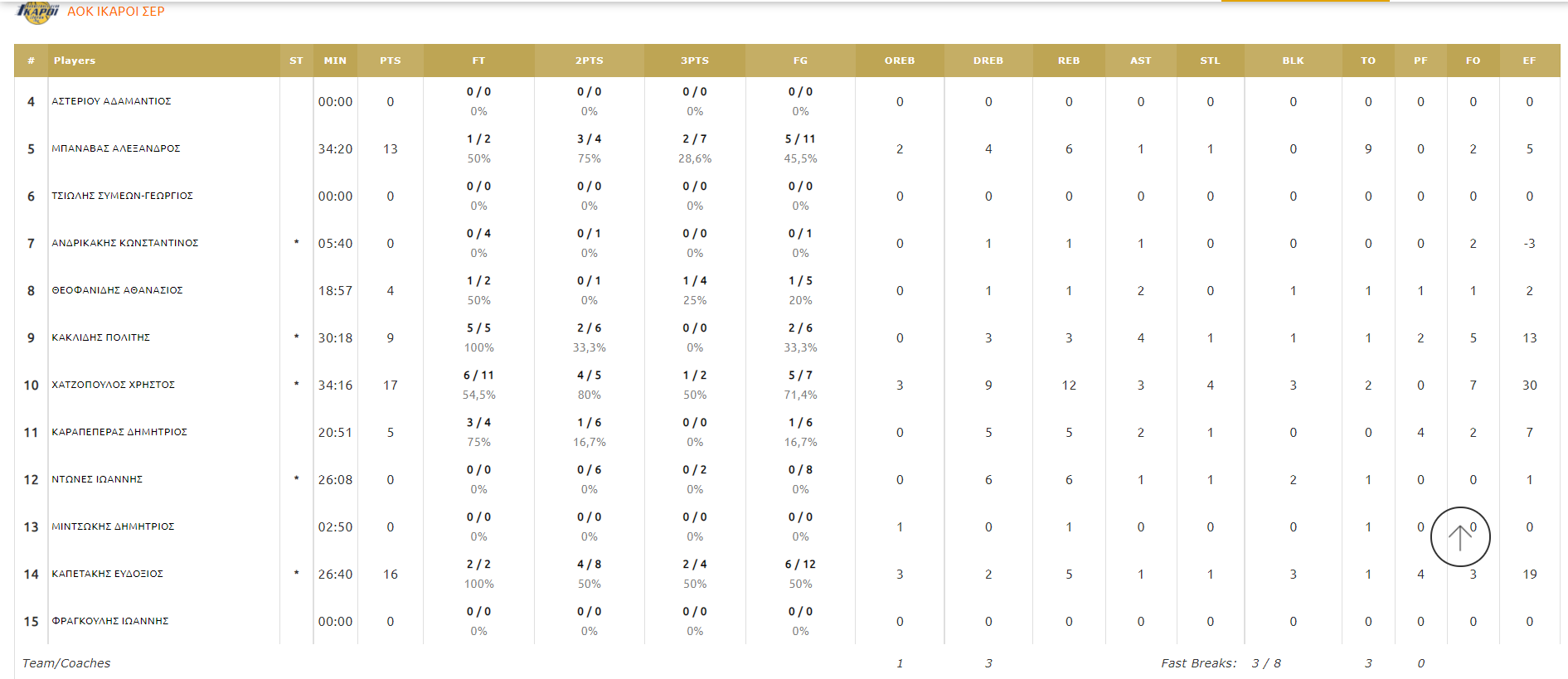Click the Fast Breaks label
The height and width of the screenshot is (679, 1568).
[1198, 663]
